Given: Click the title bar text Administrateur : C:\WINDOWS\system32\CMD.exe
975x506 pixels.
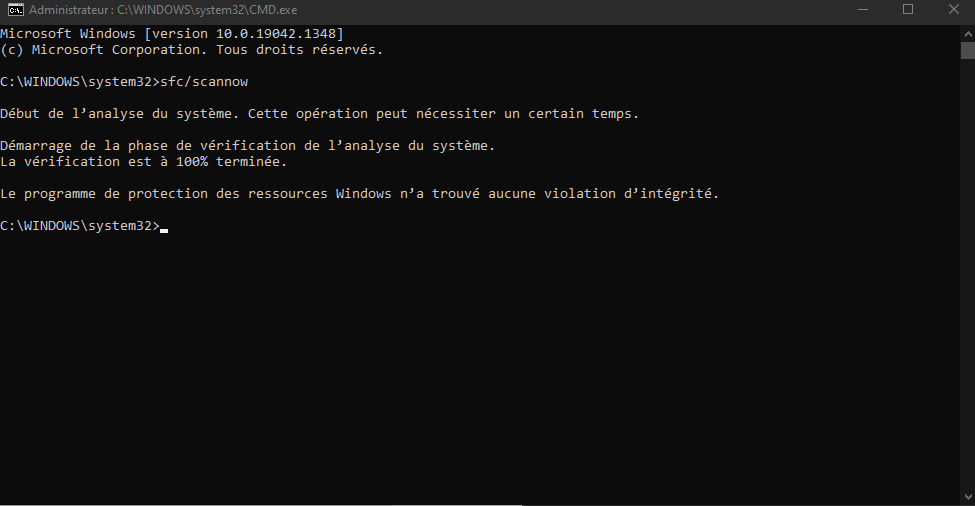Looking at the screenshot, I should [x=163, y=10].
